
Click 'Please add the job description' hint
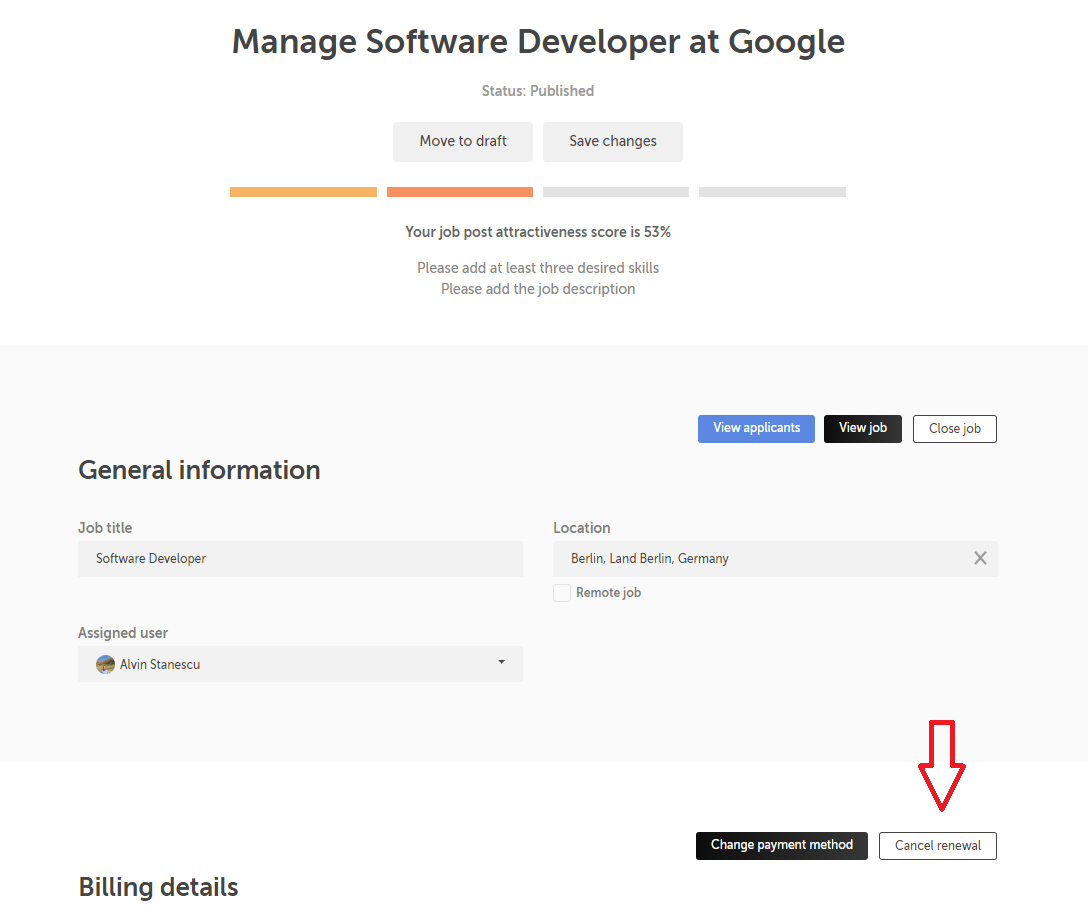click(538, 289)
